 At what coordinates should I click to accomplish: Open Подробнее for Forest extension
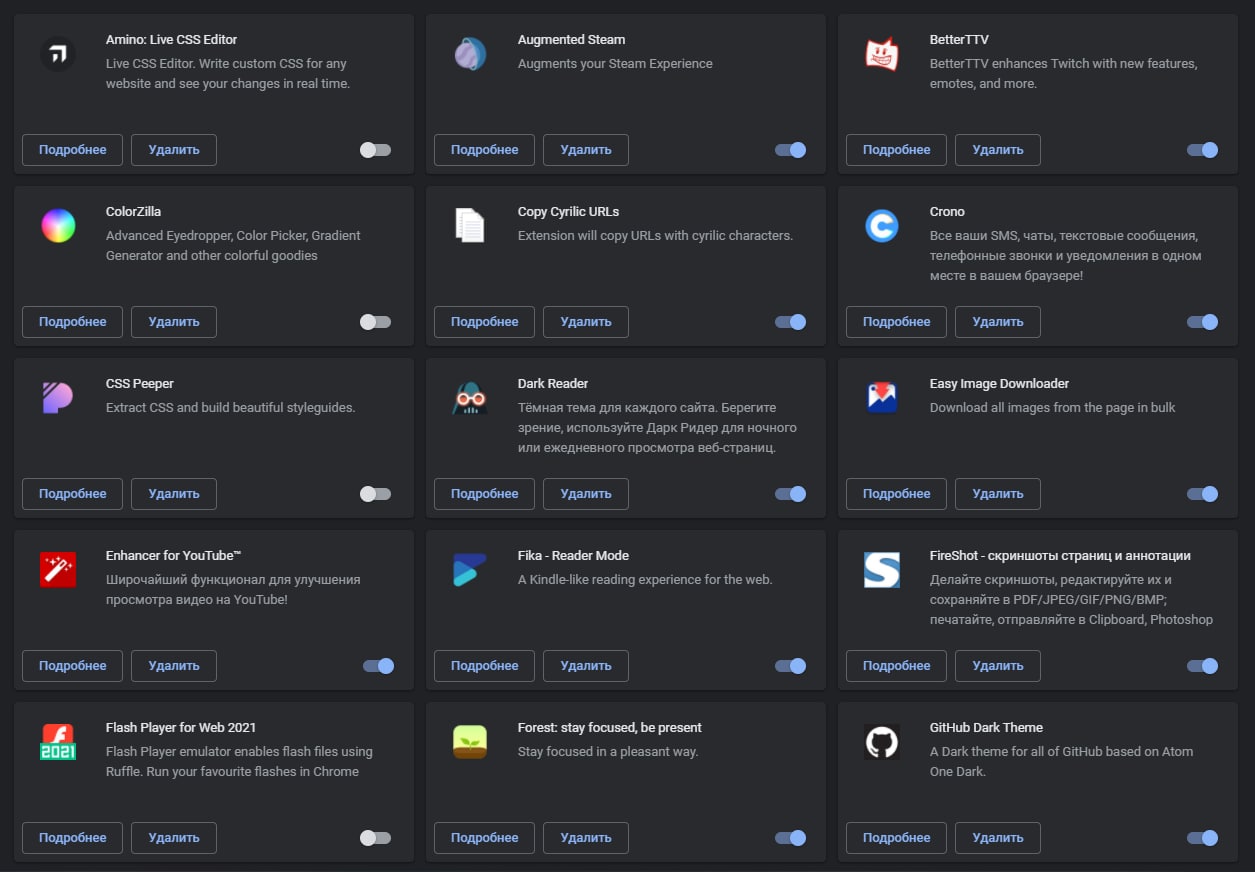(x=484, y=838)
